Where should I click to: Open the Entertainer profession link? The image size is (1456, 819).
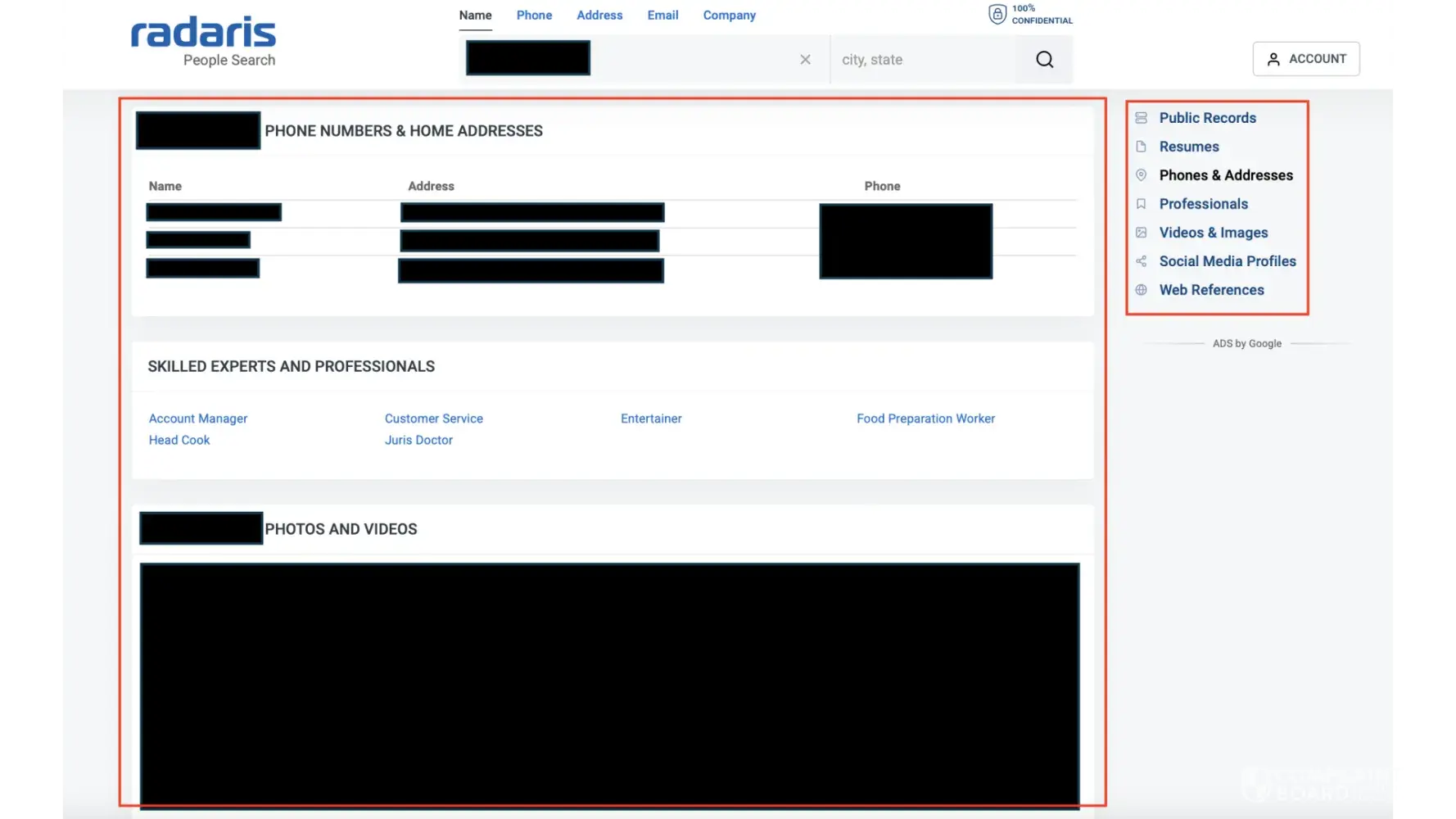[x=651, y=419]
